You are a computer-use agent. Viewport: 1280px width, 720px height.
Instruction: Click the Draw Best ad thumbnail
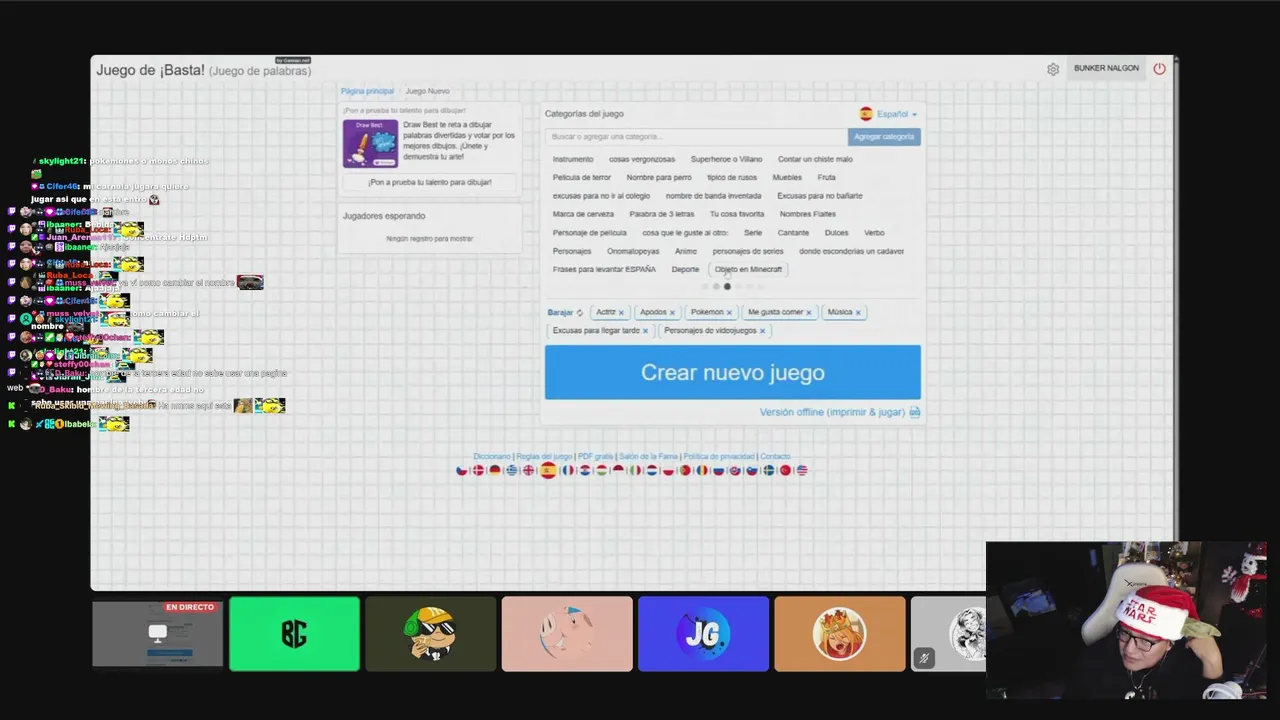pyautogui.click(x=370, y=143)
